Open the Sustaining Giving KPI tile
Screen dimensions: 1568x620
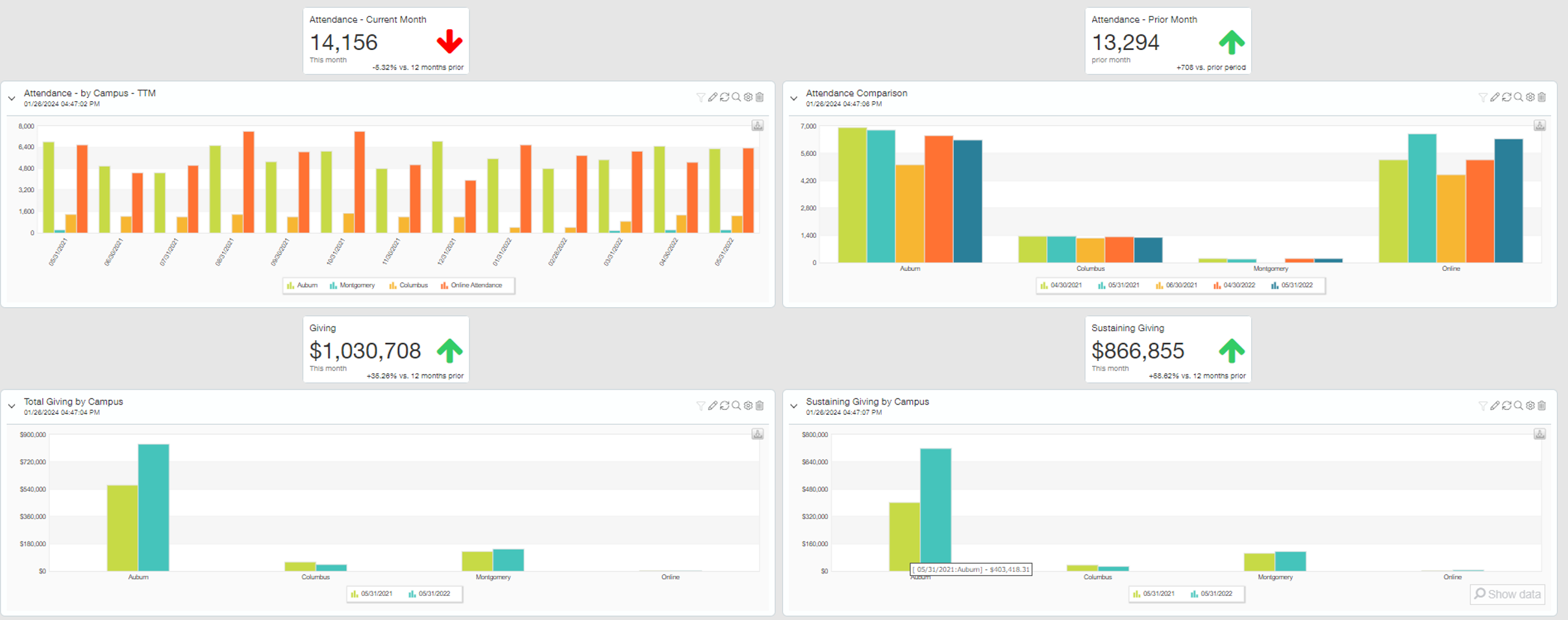click(x=1167, y=349)
